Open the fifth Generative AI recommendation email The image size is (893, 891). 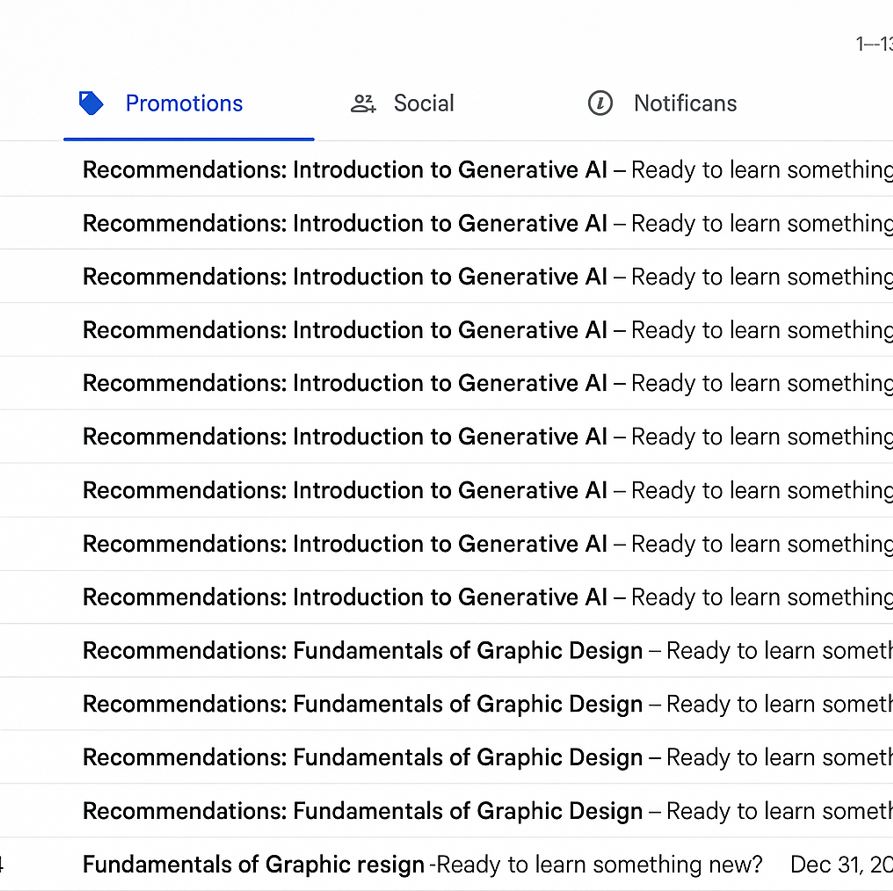(x=345, y=383)
